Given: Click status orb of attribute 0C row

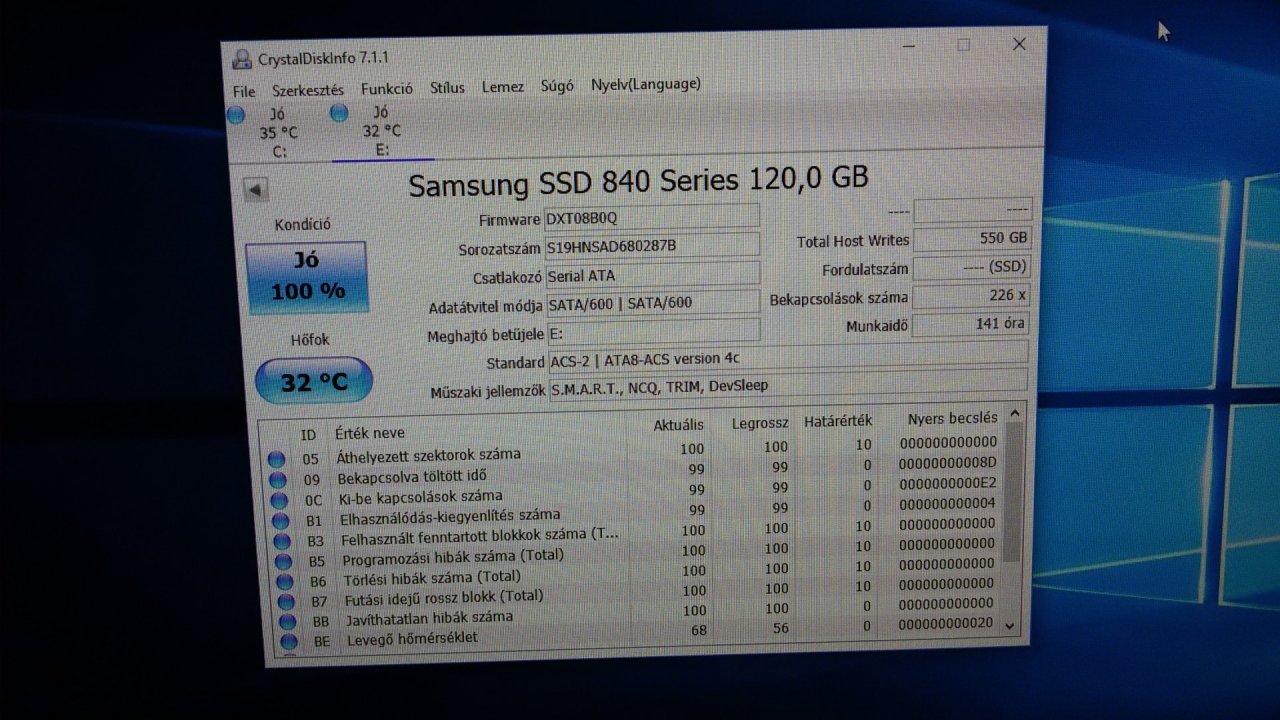Looking at the screenshot, I should coord(280,501).
